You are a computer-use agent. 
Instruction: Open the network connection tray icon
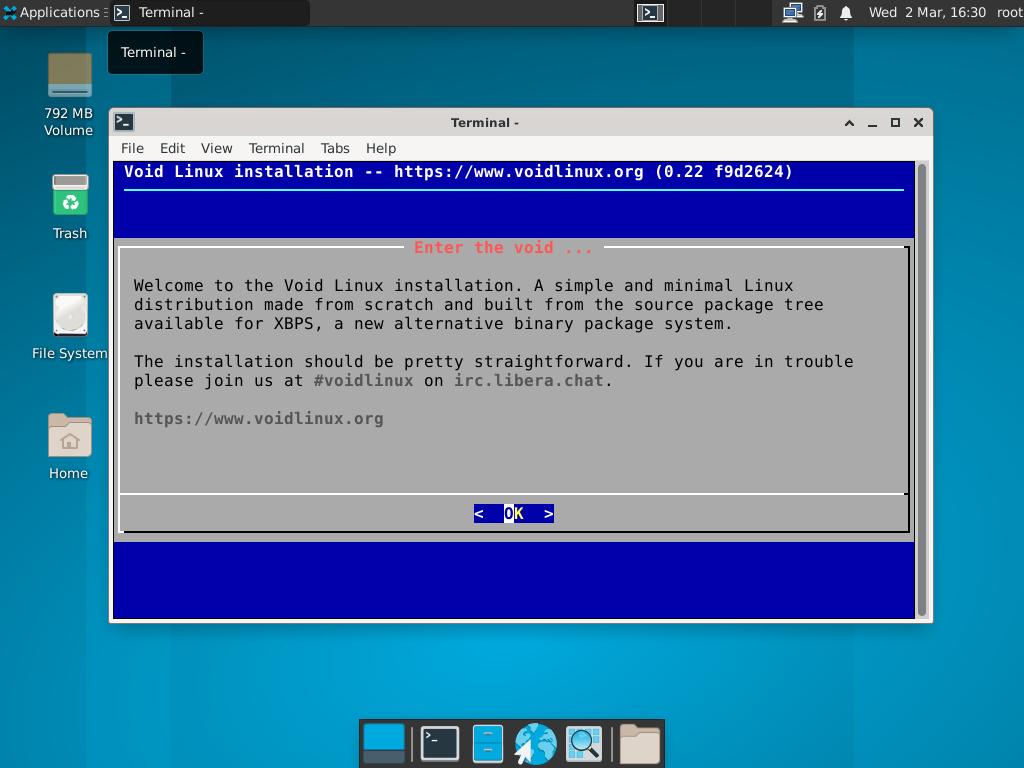[792, 12]
